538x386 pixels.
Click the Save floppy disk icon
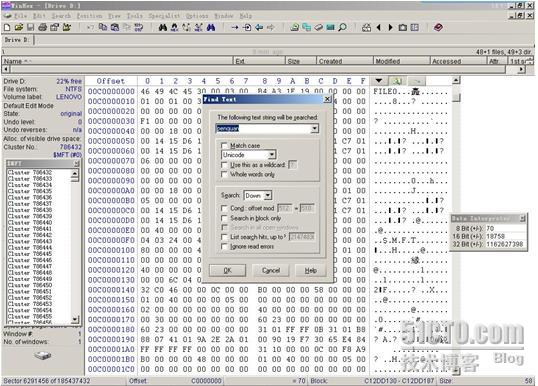point(31,27)
